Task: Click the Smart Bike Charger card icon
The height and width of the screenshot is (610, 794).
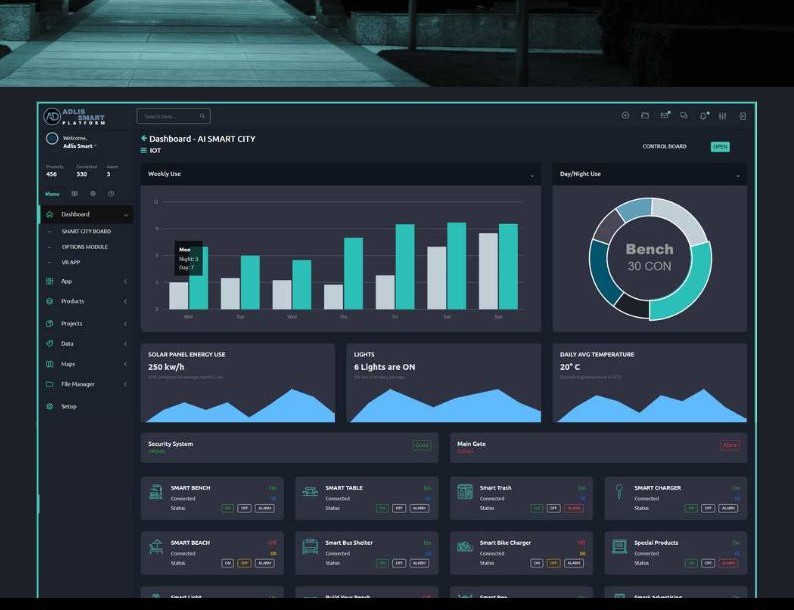Action: 465,547
